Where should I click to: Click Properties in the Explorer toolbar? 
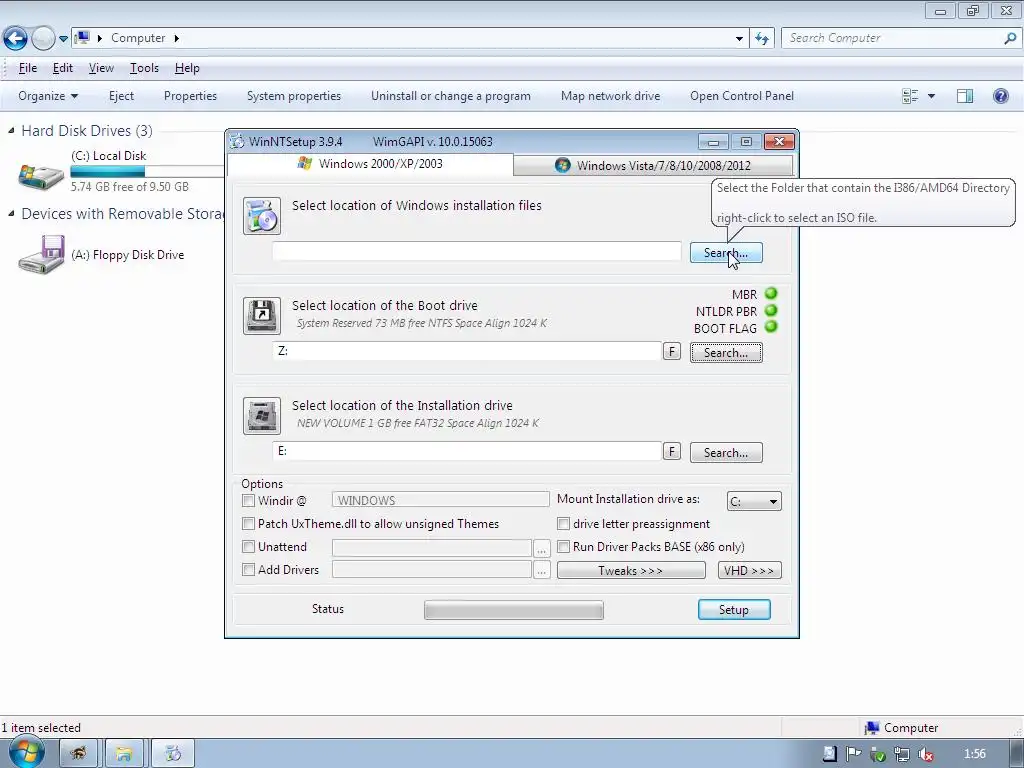[x=190, y=96]
